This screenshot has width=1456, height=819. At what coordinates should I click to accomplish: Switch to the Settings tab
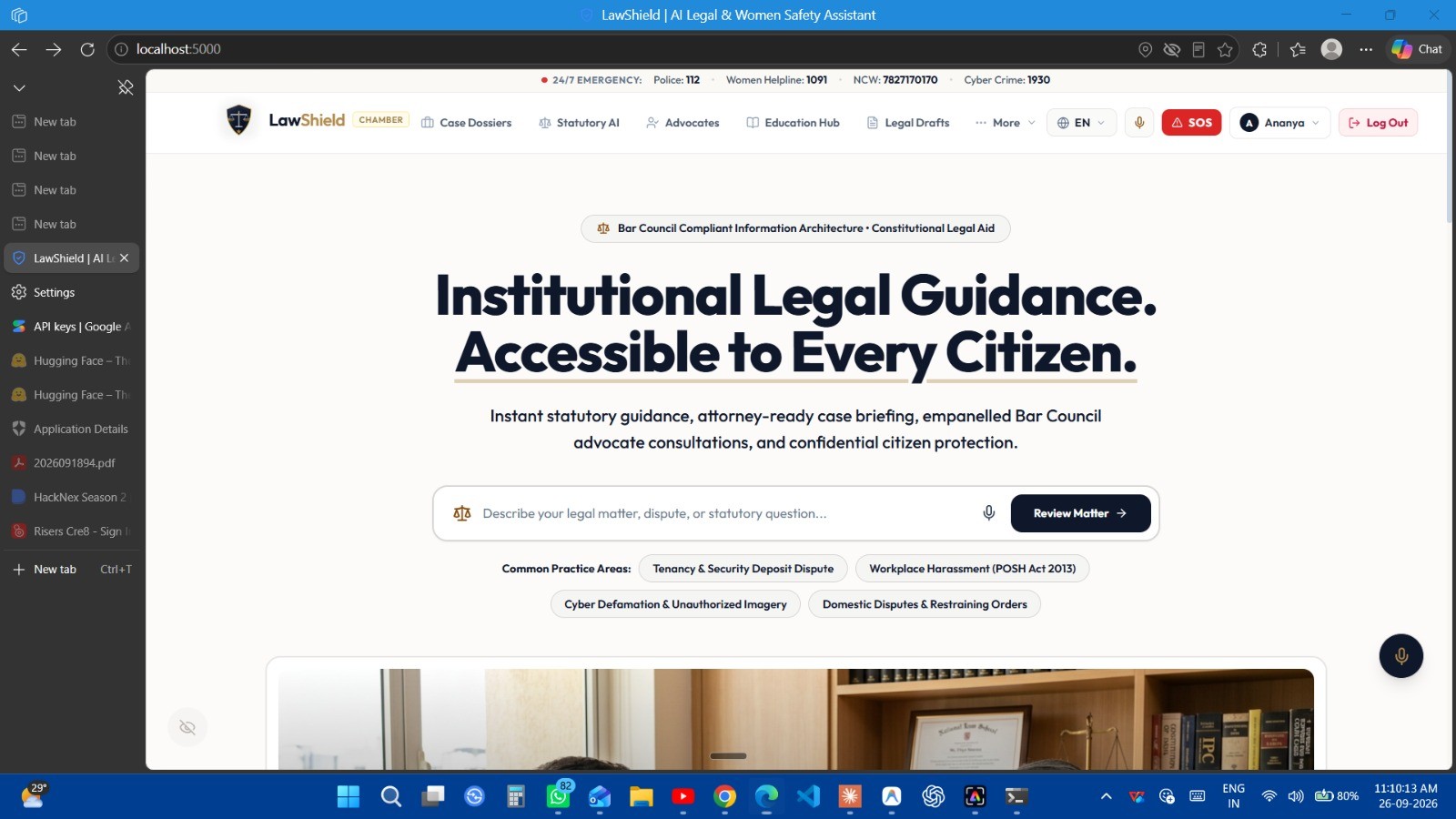tap(72, 292)
